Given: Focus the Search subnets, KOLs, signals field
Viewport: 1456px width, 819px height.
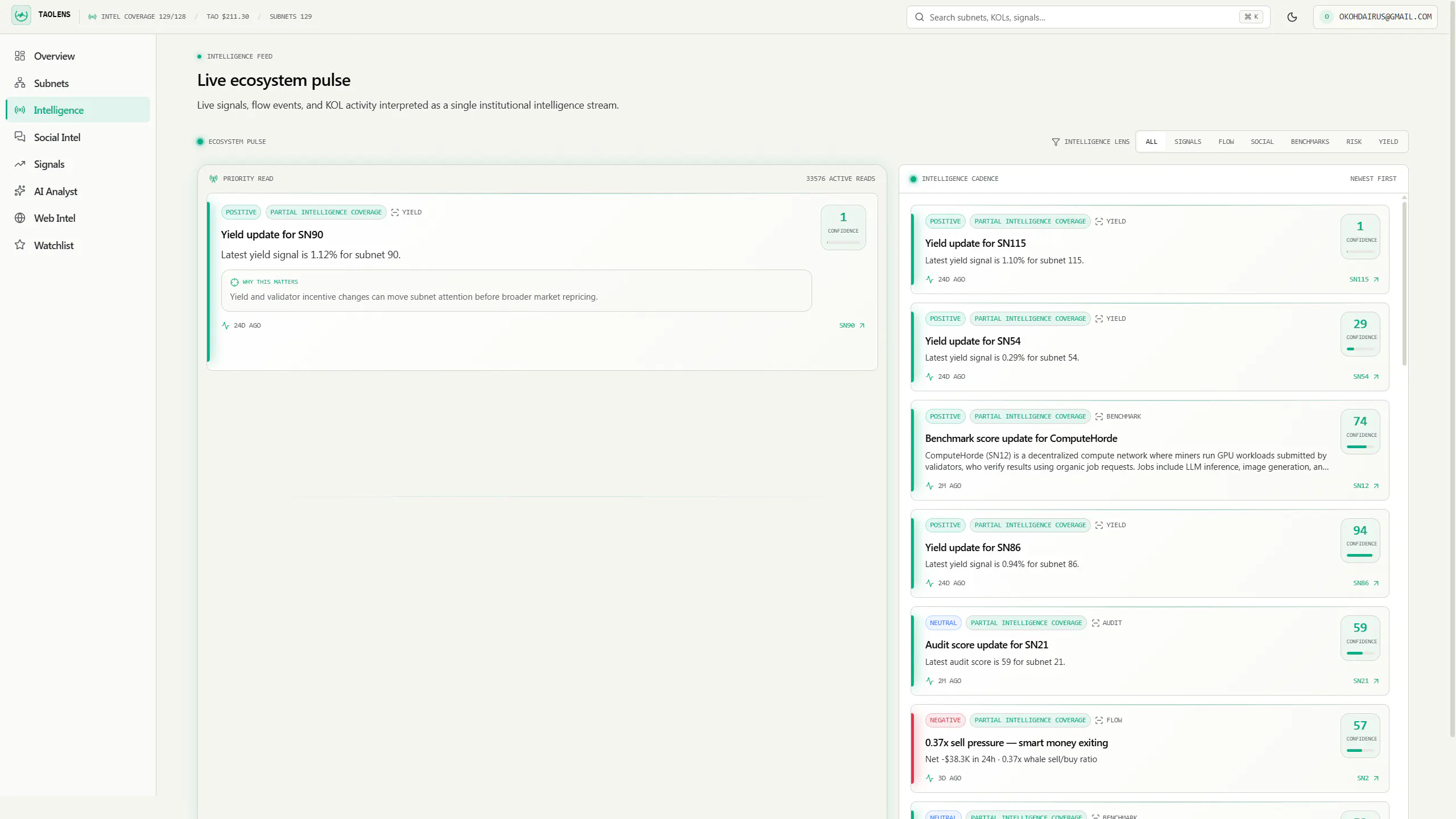Looking at the screenshot, I should pos(1088,17).
